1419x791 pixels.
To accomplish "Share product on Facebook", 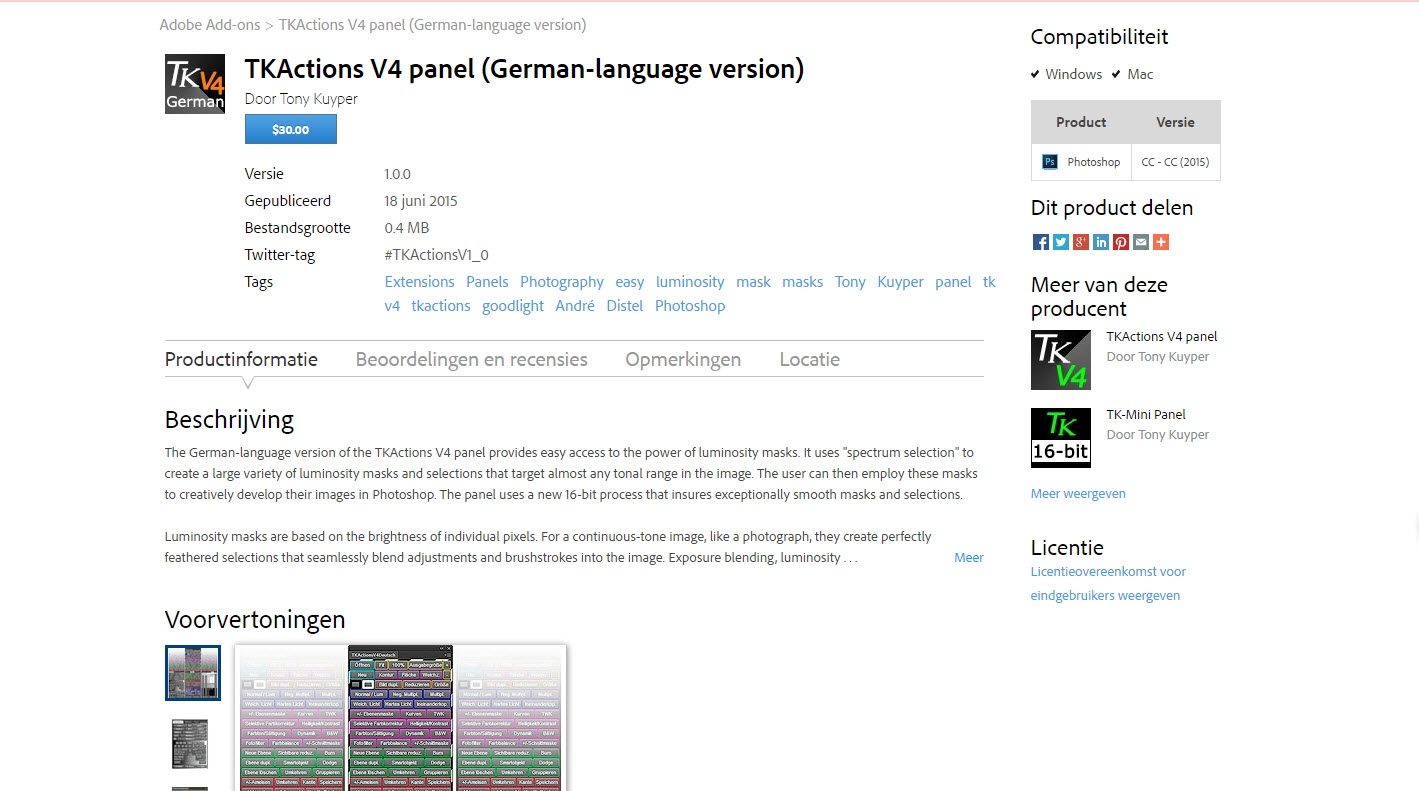I will (1040, 242).
